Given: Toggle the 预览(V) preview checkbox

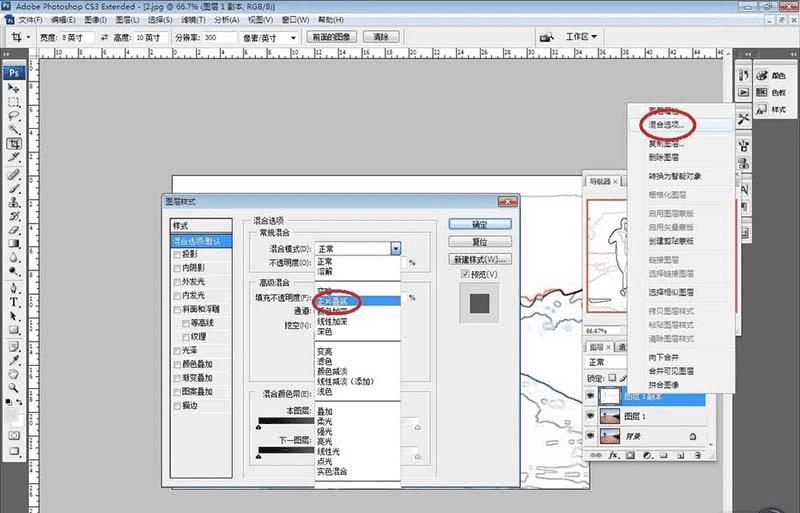Looking at the screenshot, I should (x=465, y=274).
